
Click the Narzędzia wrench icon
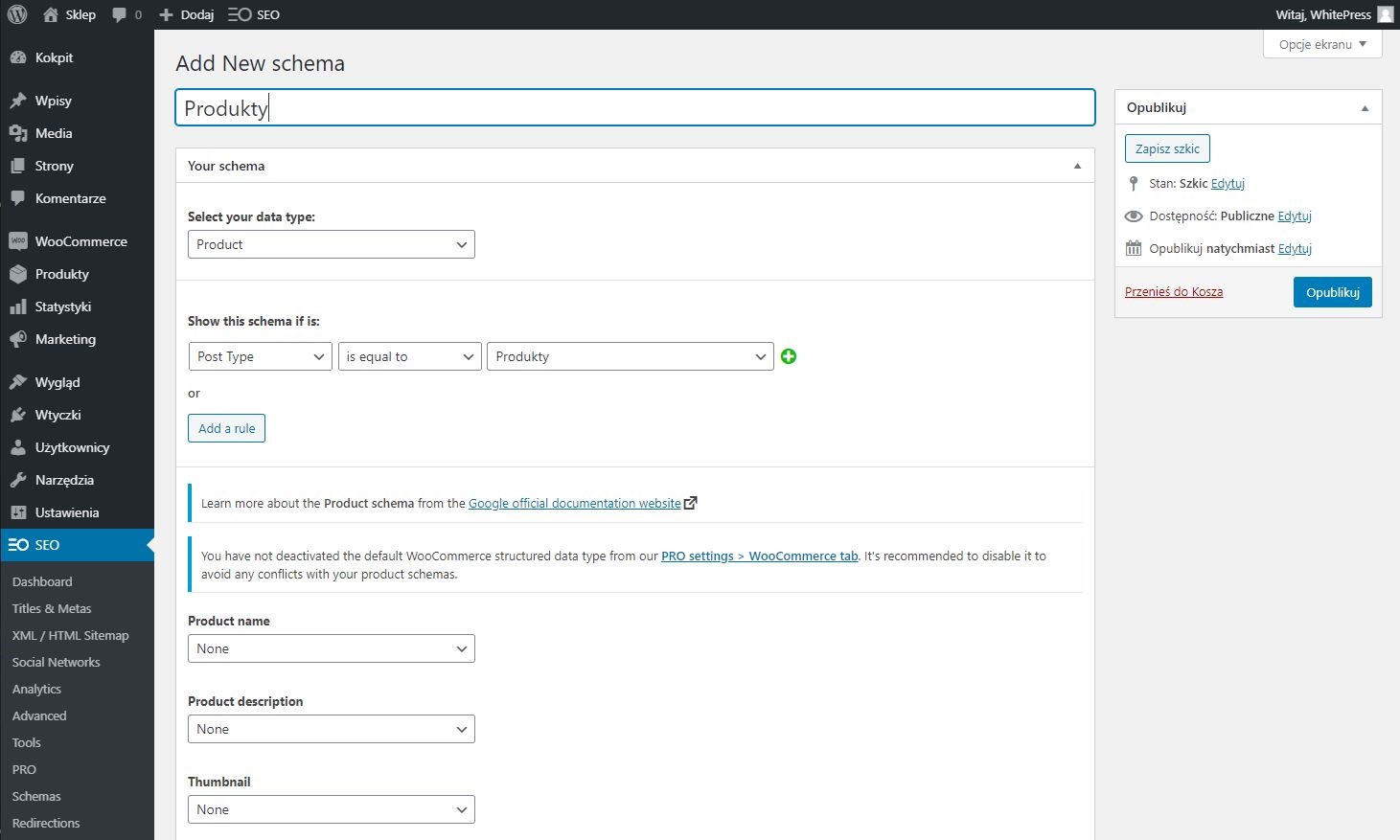(x=18, y=480)
